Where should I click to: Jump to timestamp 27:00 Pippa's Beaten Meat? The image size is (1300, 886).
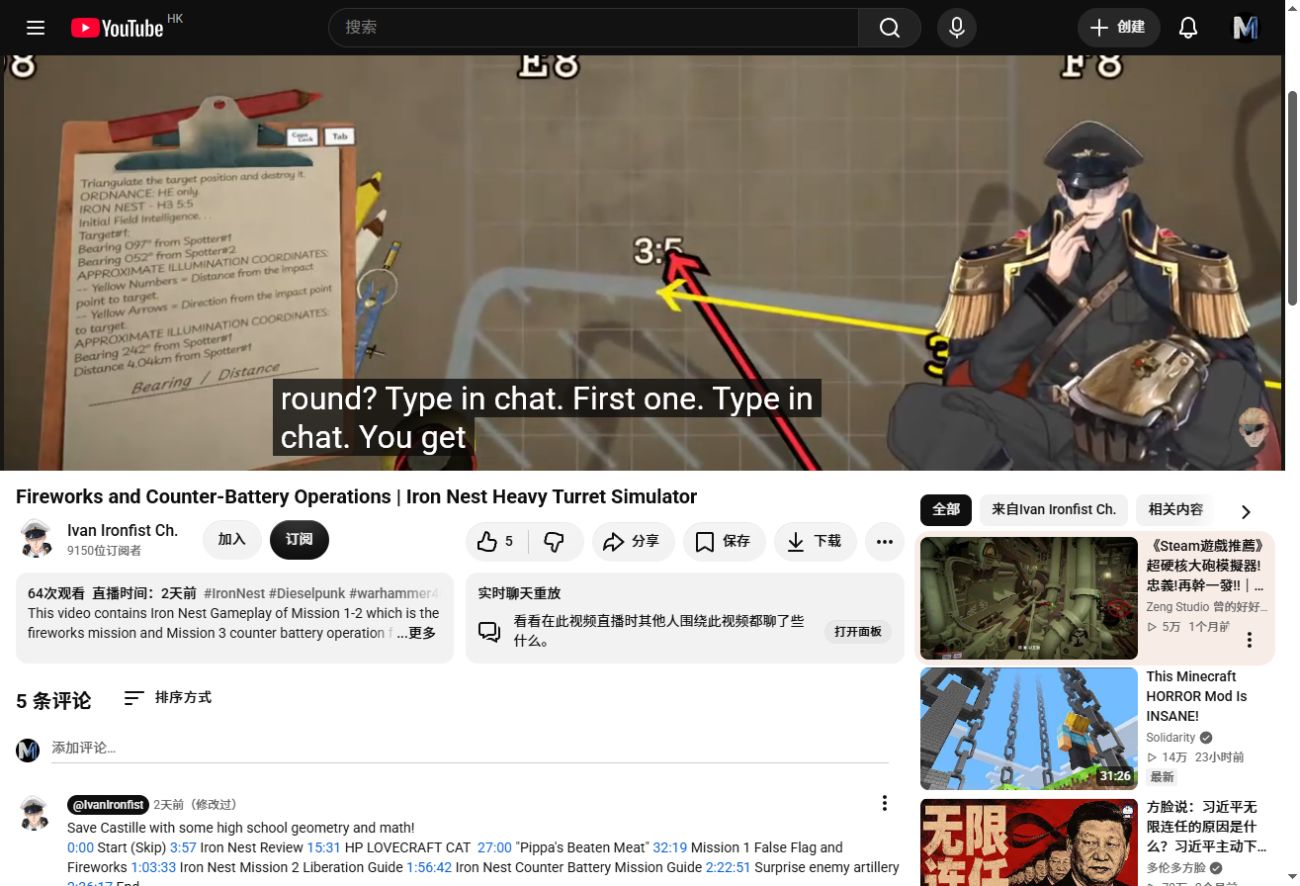(495, 848)
